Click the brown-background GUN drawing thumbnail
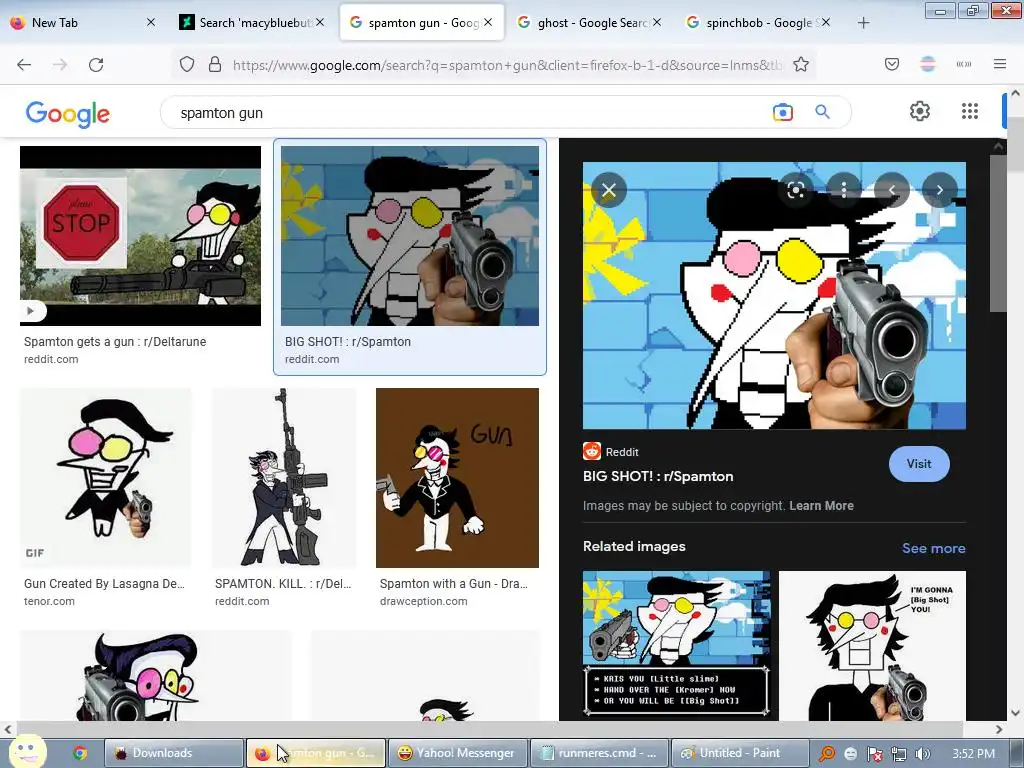The image size is (1024, 768). [x=457, y=478]
